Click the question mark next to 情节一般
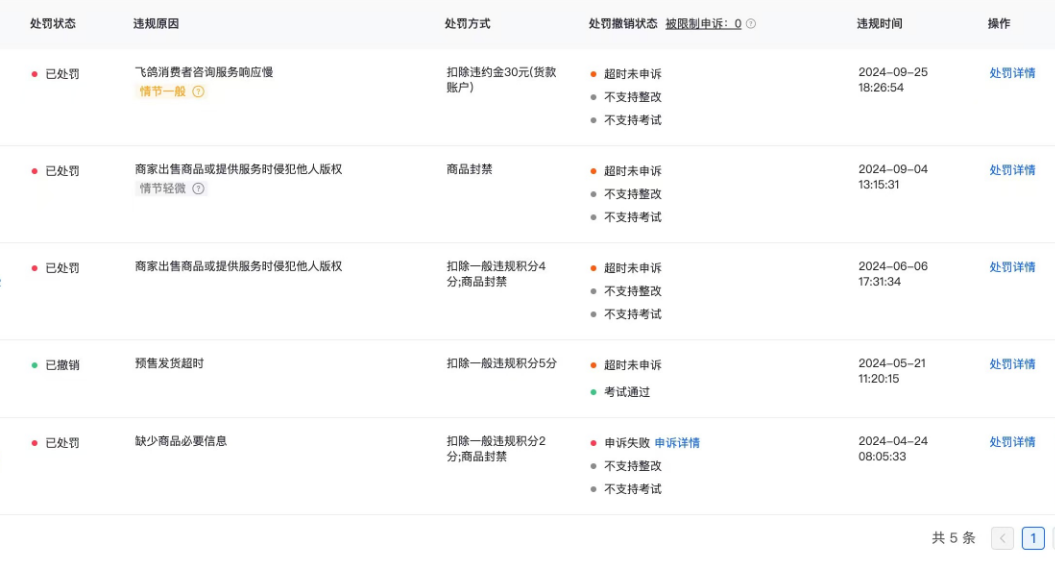The width and height of the screenshot is (1055, 563). pyautogui.click(x=198, y=92)
